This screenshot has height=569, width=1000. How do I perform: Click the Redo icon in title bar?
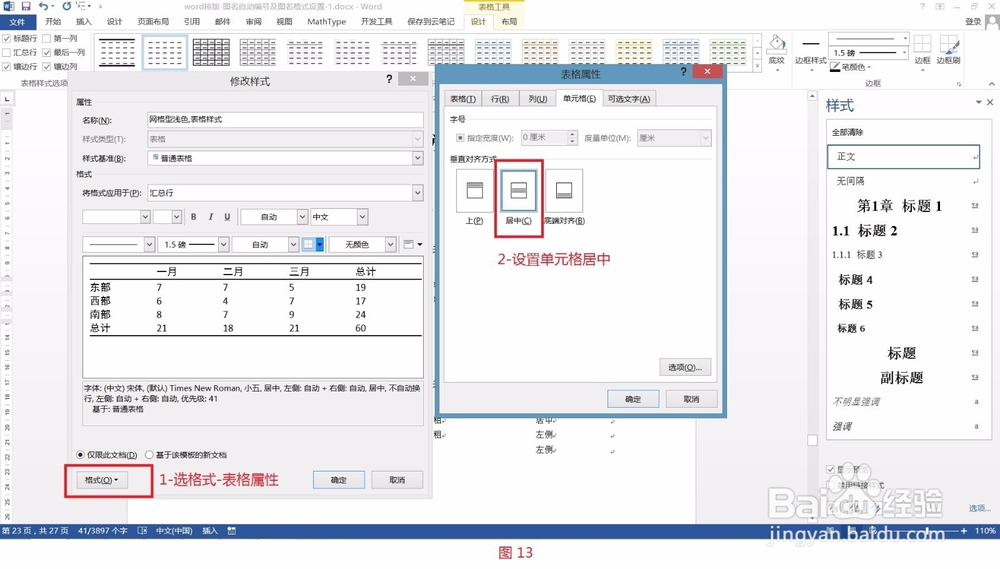coord(66,6)
